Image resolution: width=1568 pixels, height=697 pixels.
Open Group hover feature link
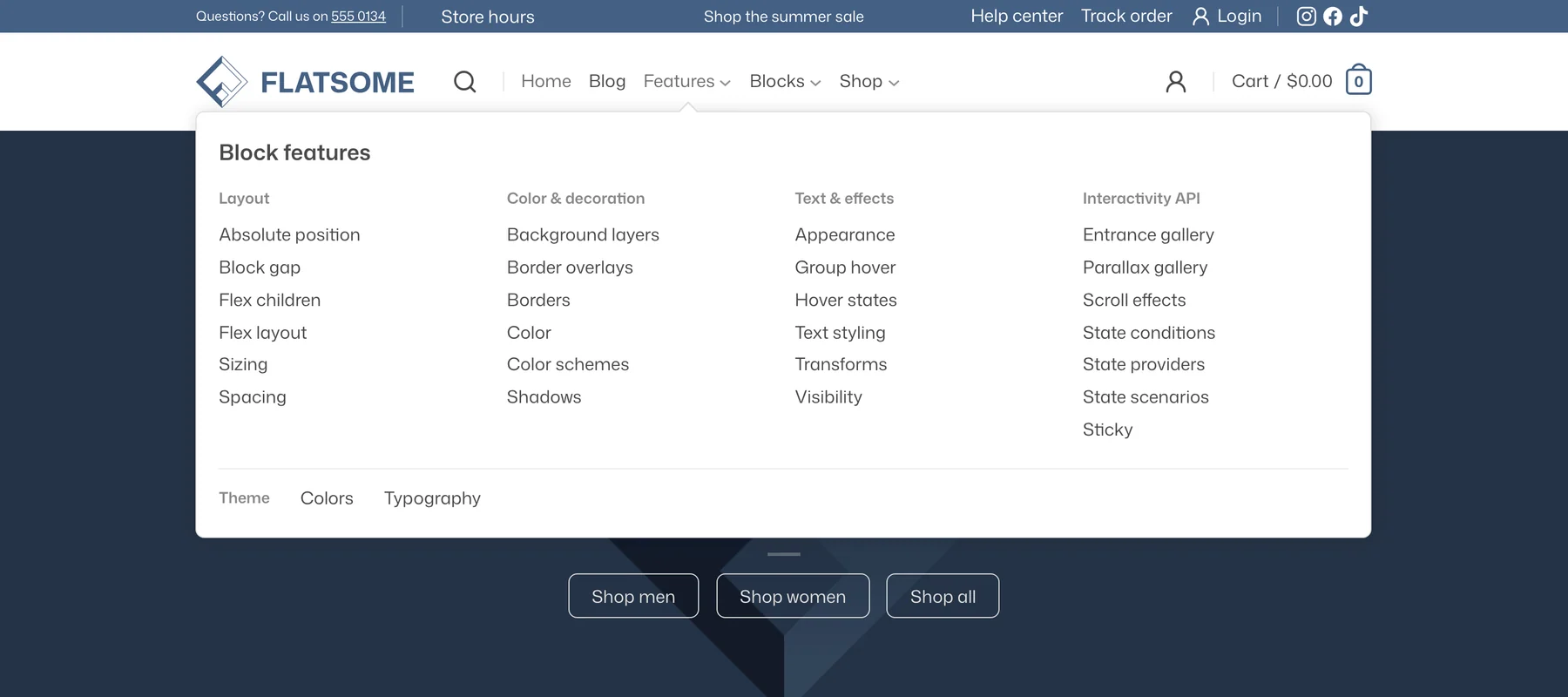pos(845,267)
